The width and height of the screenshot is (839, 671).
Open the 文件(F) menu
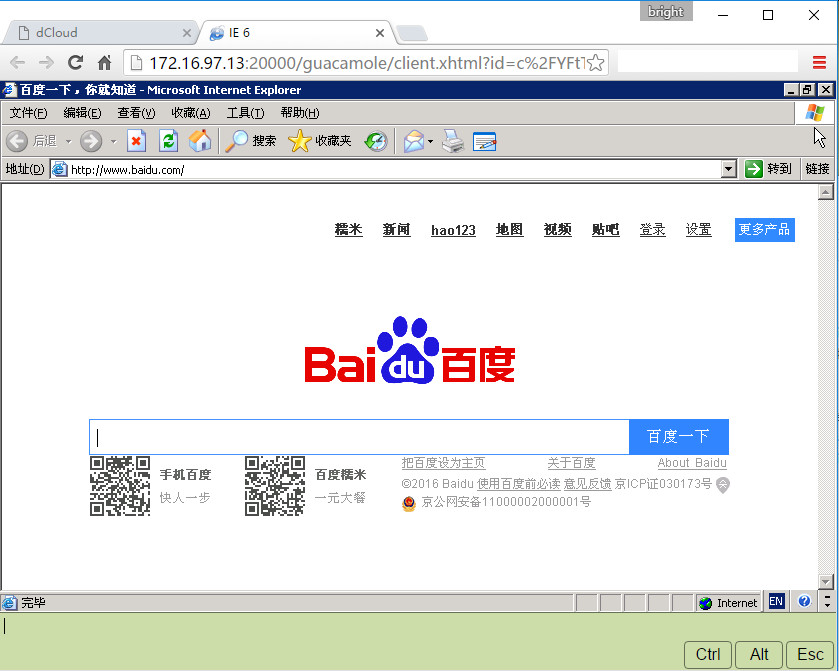coord(28,113)
